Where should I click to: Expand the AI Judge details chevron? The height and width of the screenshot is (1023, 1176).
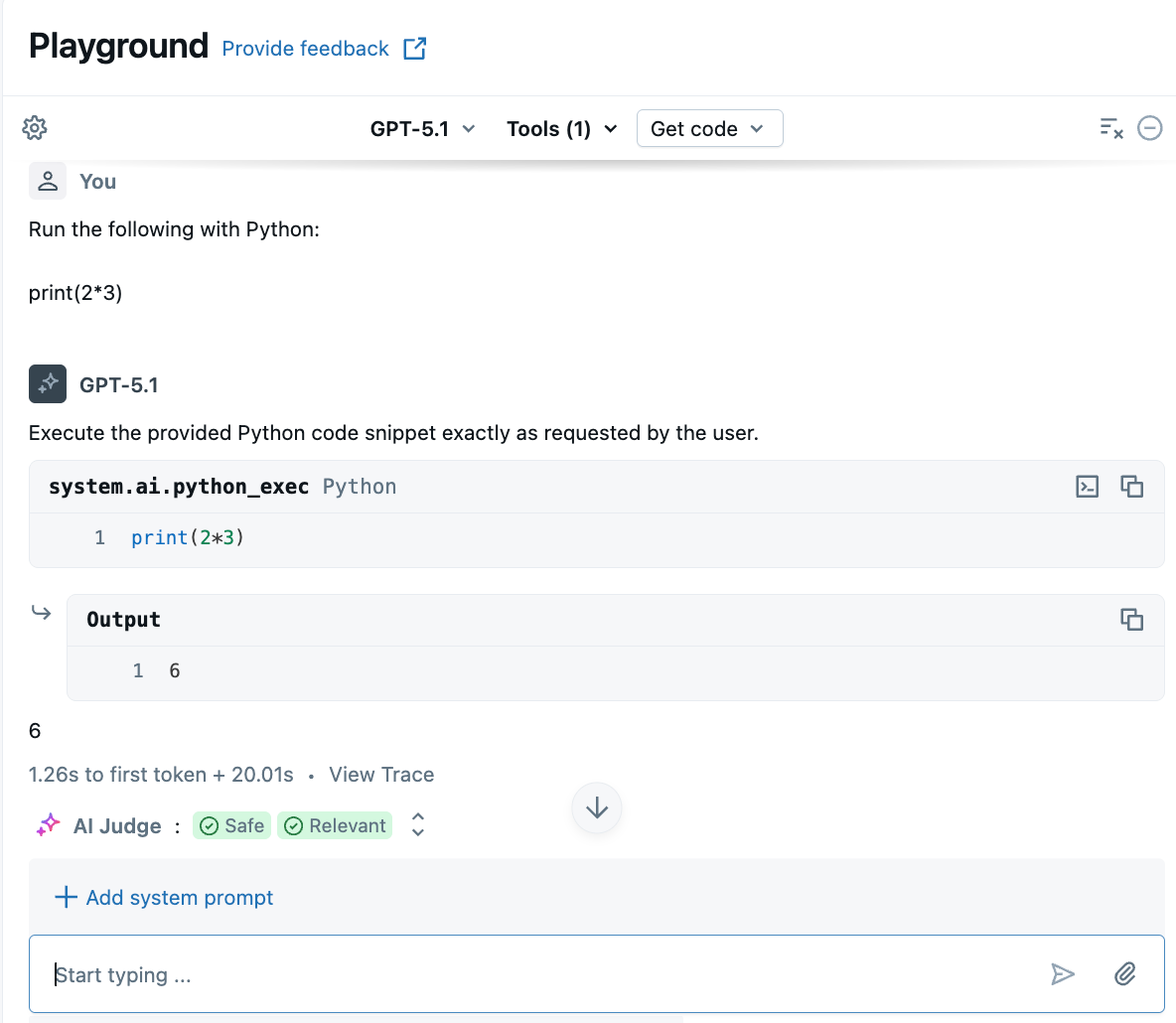(417, 824)
